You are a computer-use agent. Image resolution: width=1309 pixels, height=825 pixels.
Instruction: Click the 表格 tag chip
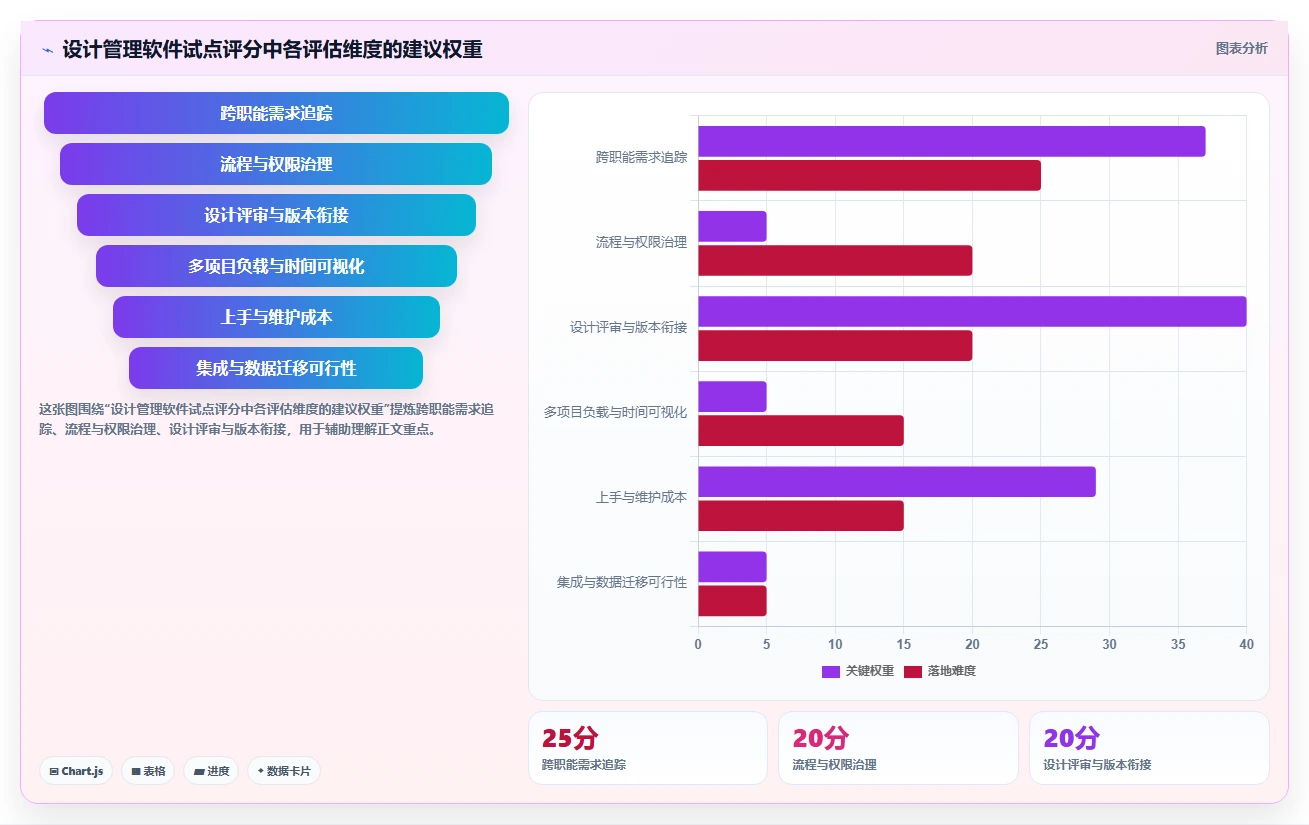(148, 771)
